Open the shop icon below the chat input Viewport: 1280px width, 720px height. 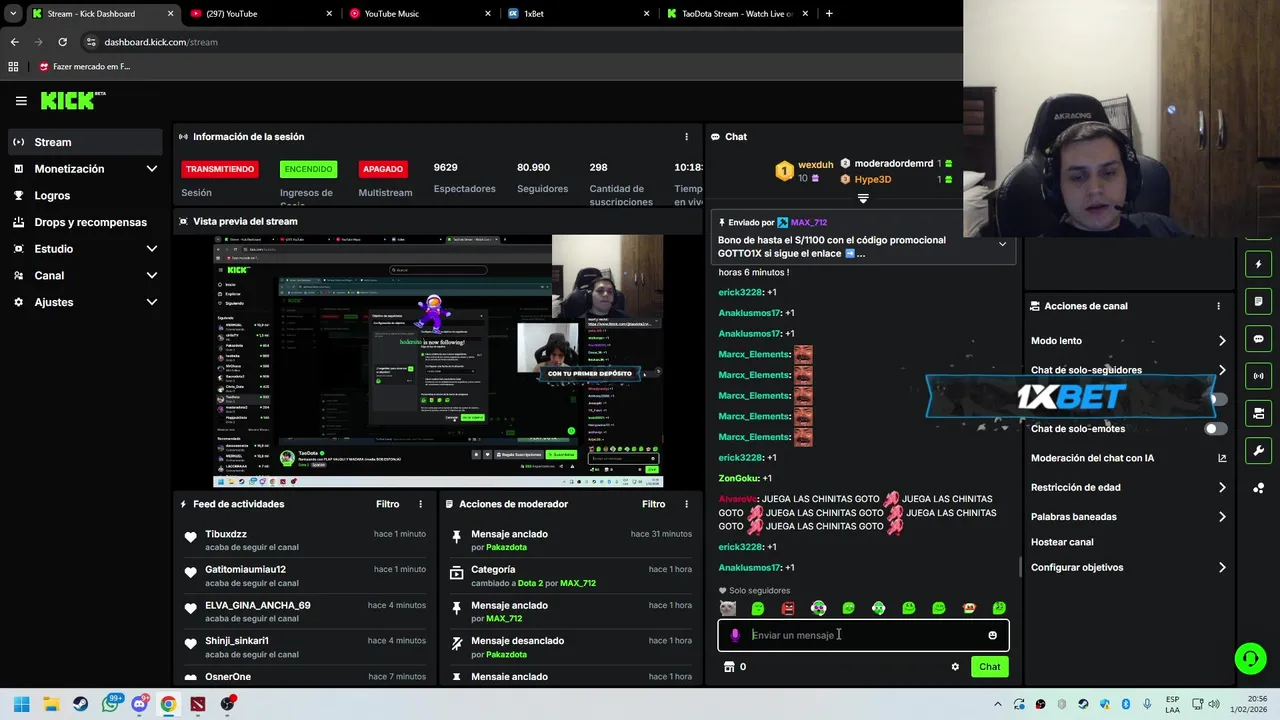point(729,667)
